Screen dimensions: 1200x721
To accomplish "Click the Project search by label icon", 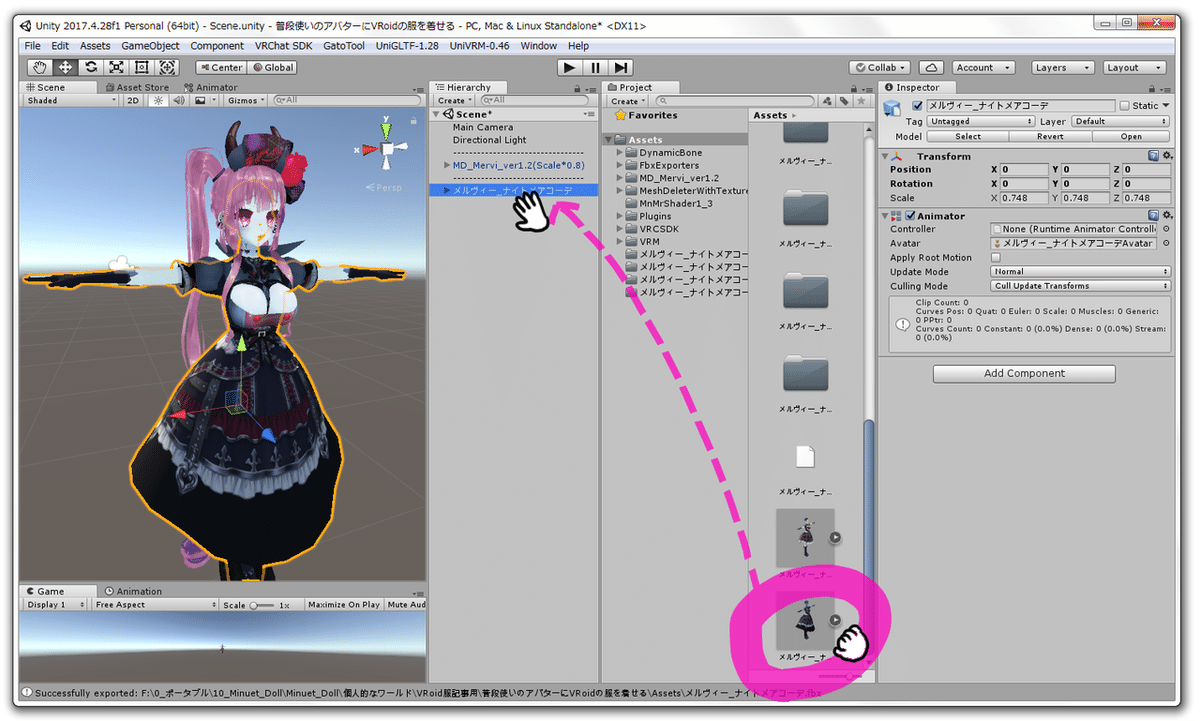I will (x=844, y=101).
